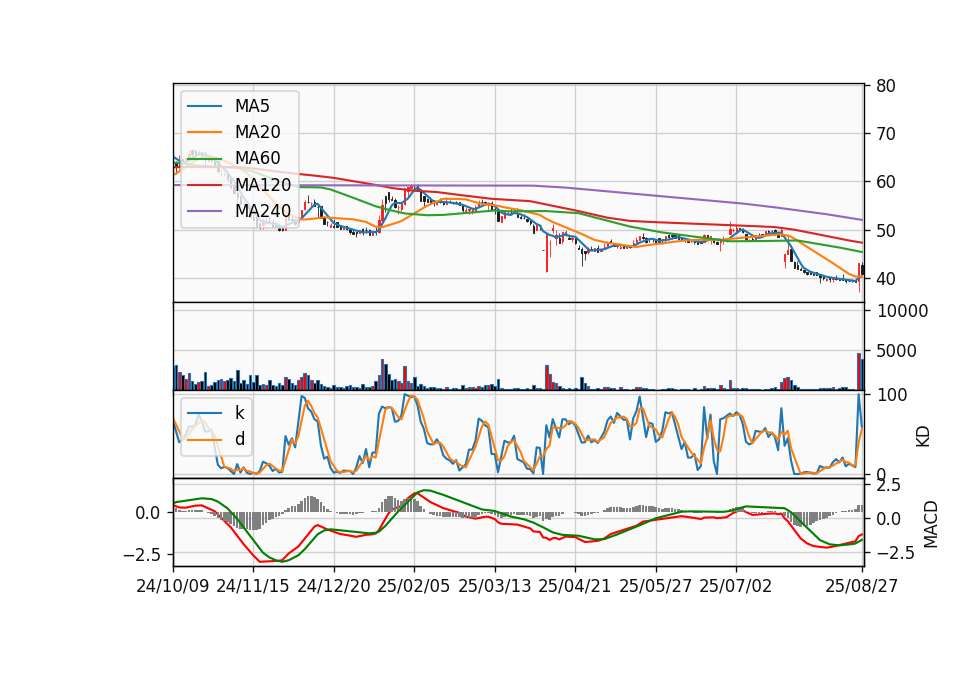Click the left-side −2.5 MACD axis label
Image resolution: width=960 pixels, height=690 pixels.
click(x=142, y=555)
